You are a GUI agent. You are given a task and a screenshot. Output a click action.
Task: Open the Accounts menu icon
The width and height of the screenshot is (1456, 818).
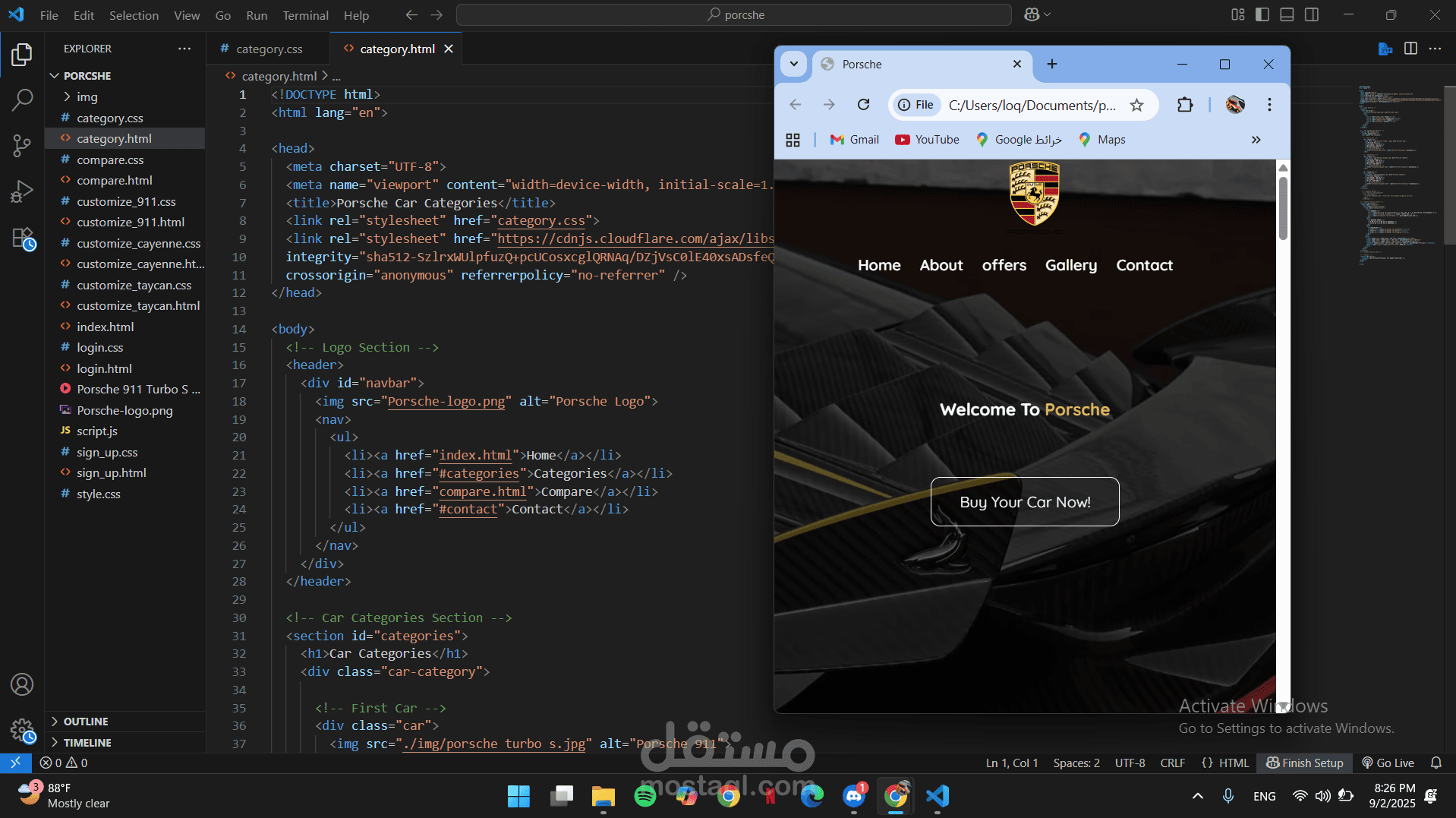[x=22, y=684]
